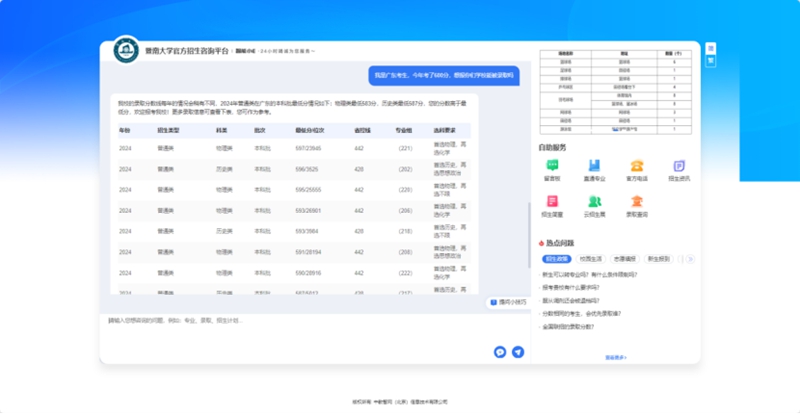Switch to the 校园生活 topic tab
This screenshot has width=800, height=414.
(x=590, y=258)
